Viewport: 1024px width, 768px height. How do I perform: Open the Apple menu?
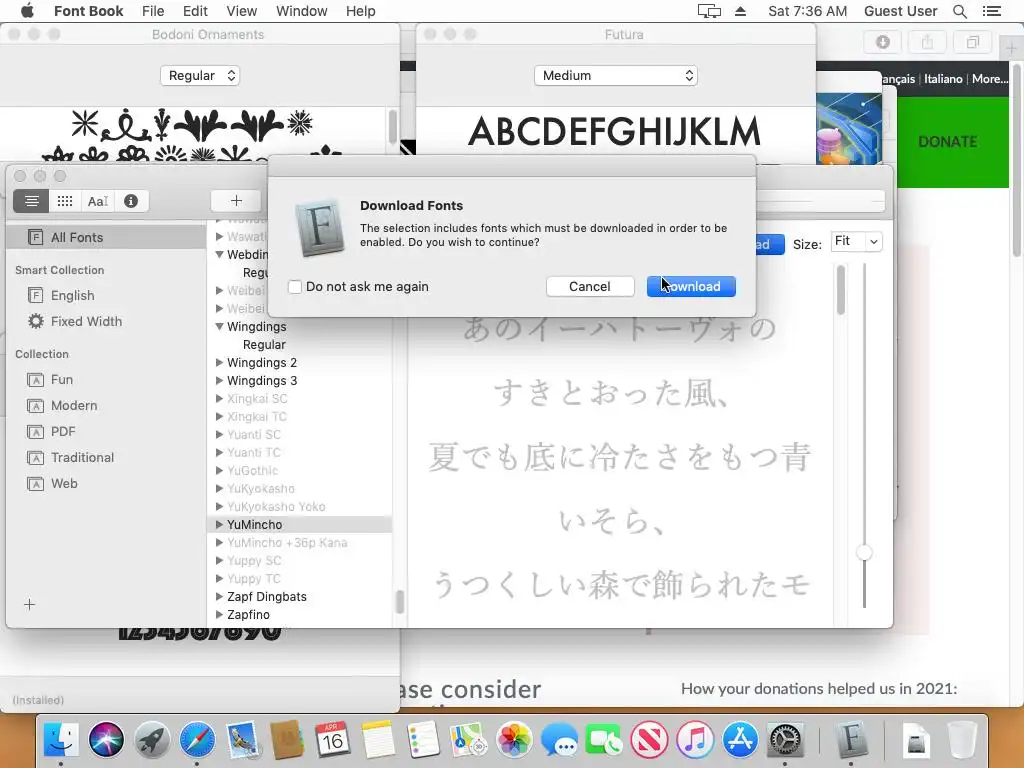27,11
